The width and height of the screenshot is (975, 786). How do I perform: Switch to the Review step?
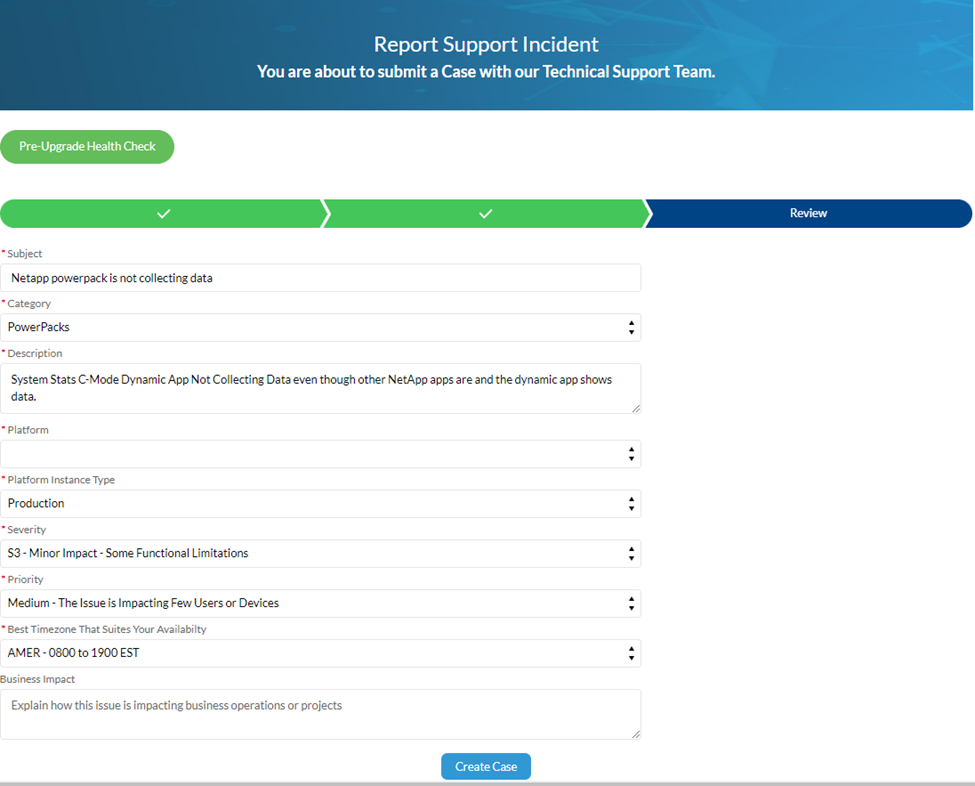click(x=808, y=213)
